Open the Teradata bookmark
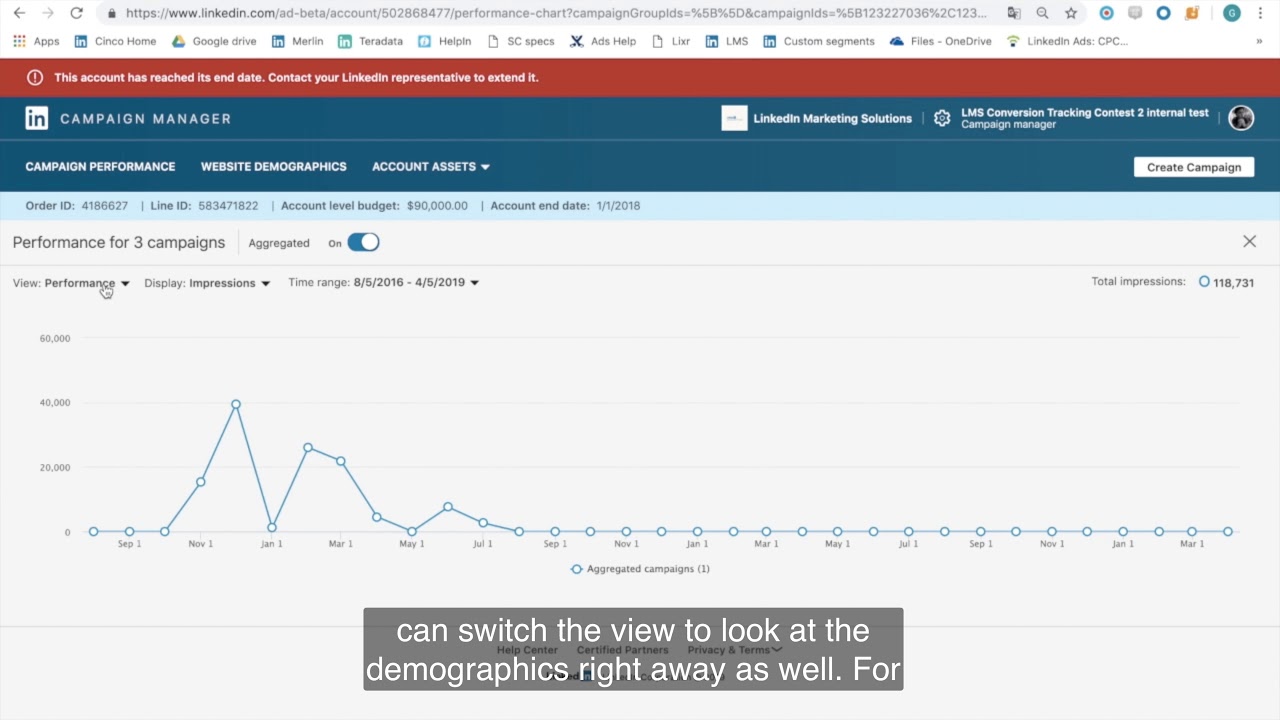This screenshot has width=1280, height=720. tap(370, 41)
